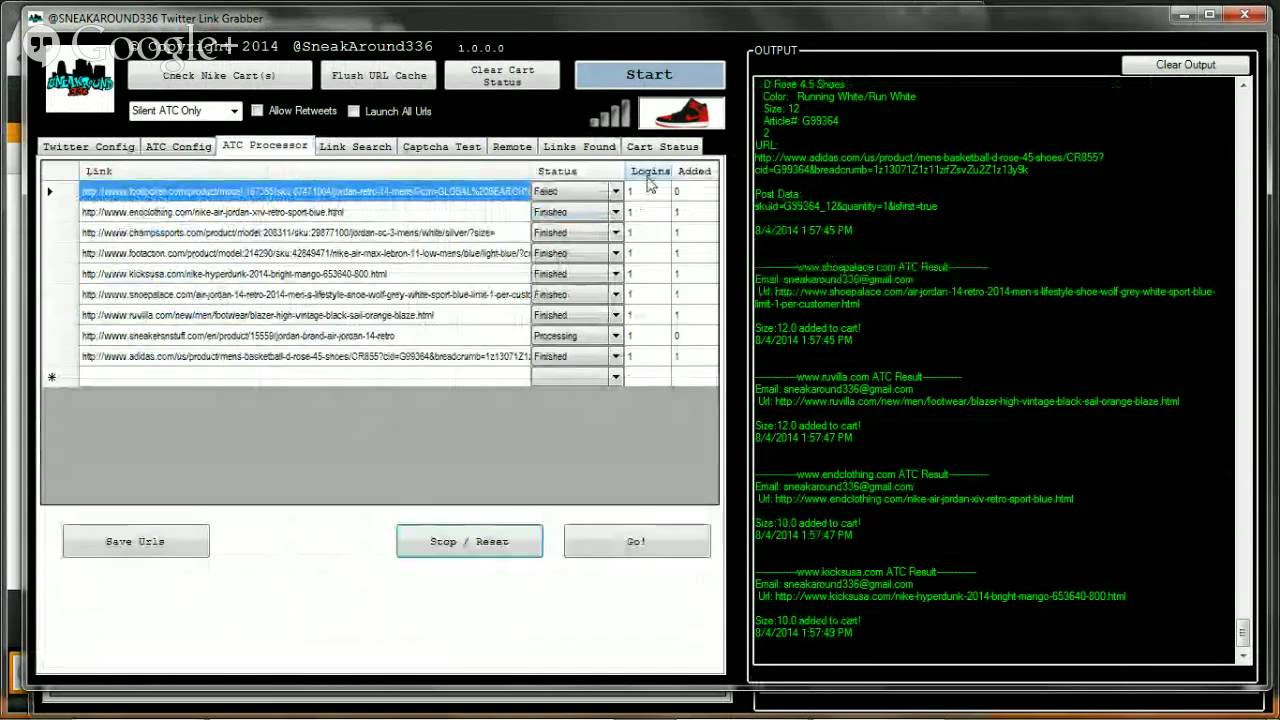Viewport: 1280px width, 720px height.
Task: Hit the blue Start button
Action: (650, 75)
